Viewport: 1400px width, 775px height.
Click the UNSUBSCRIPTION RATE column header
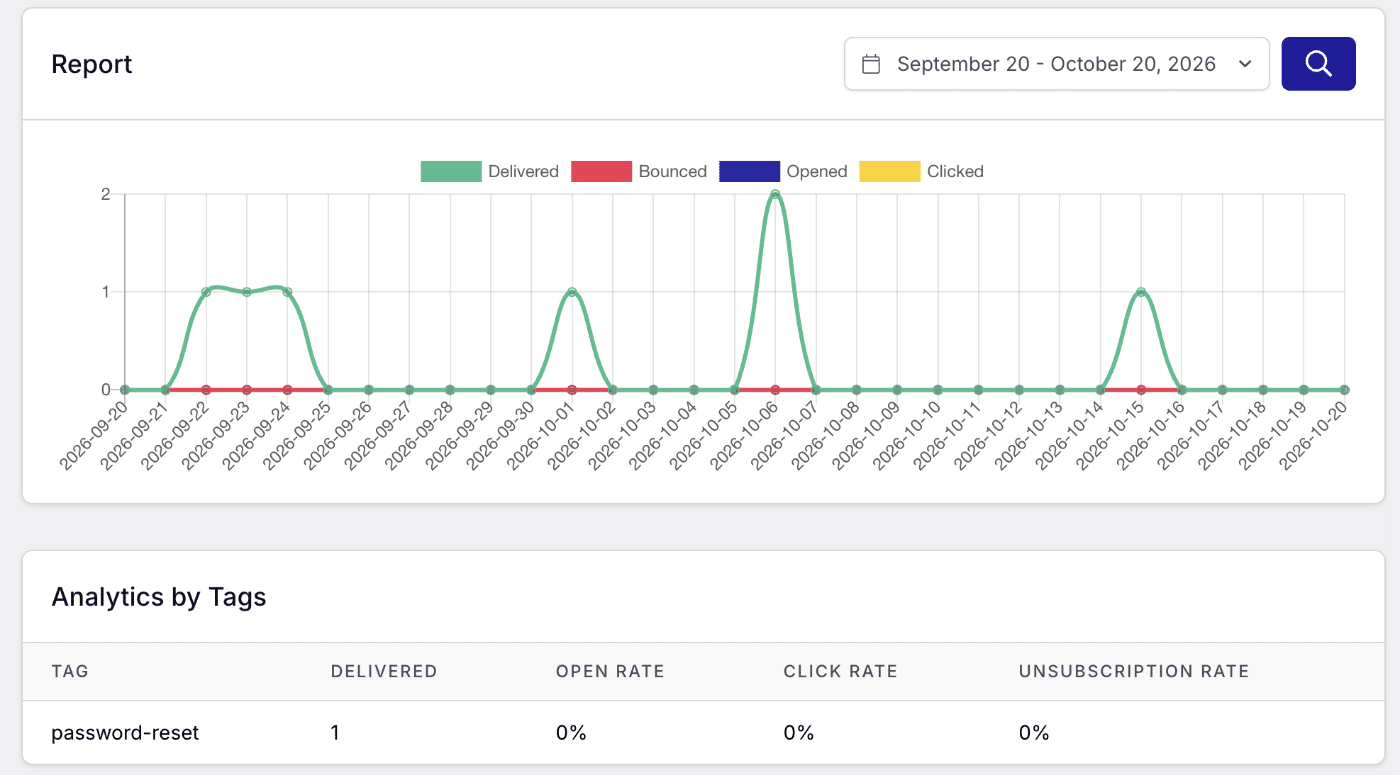coord(1134,671)
